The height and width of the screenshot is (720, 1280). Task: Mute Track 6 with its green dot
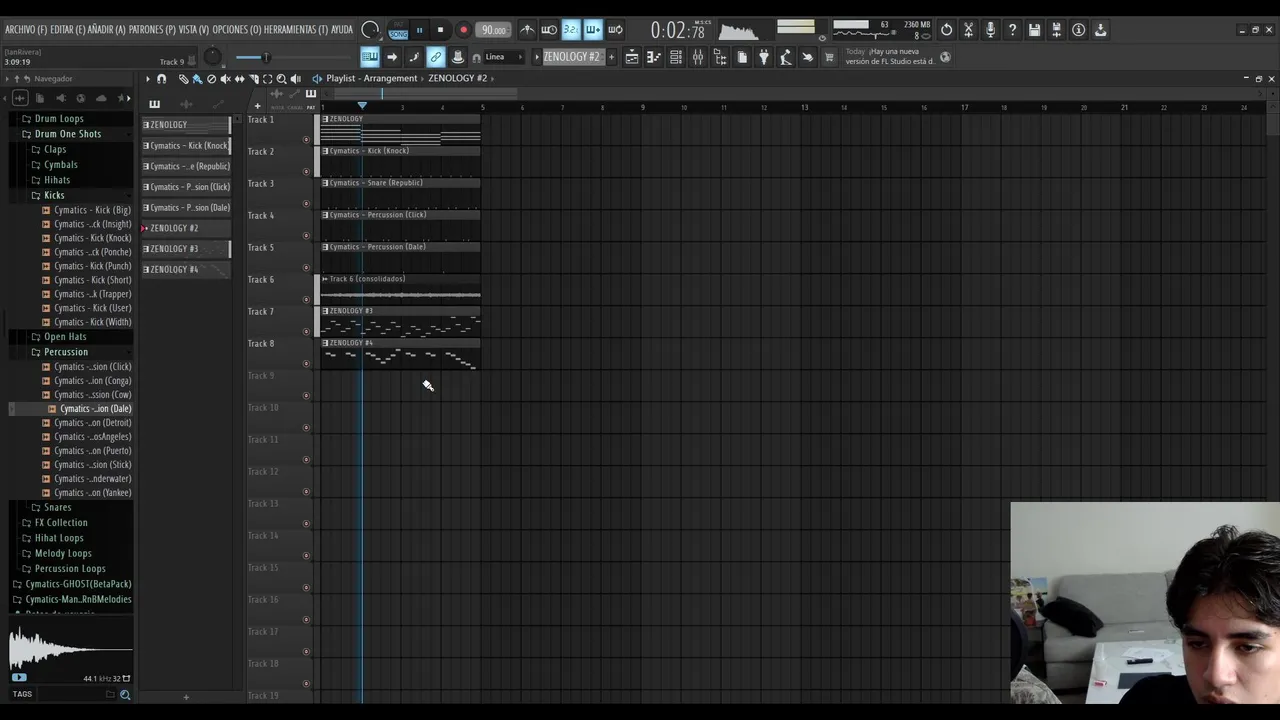pos(306,300)
